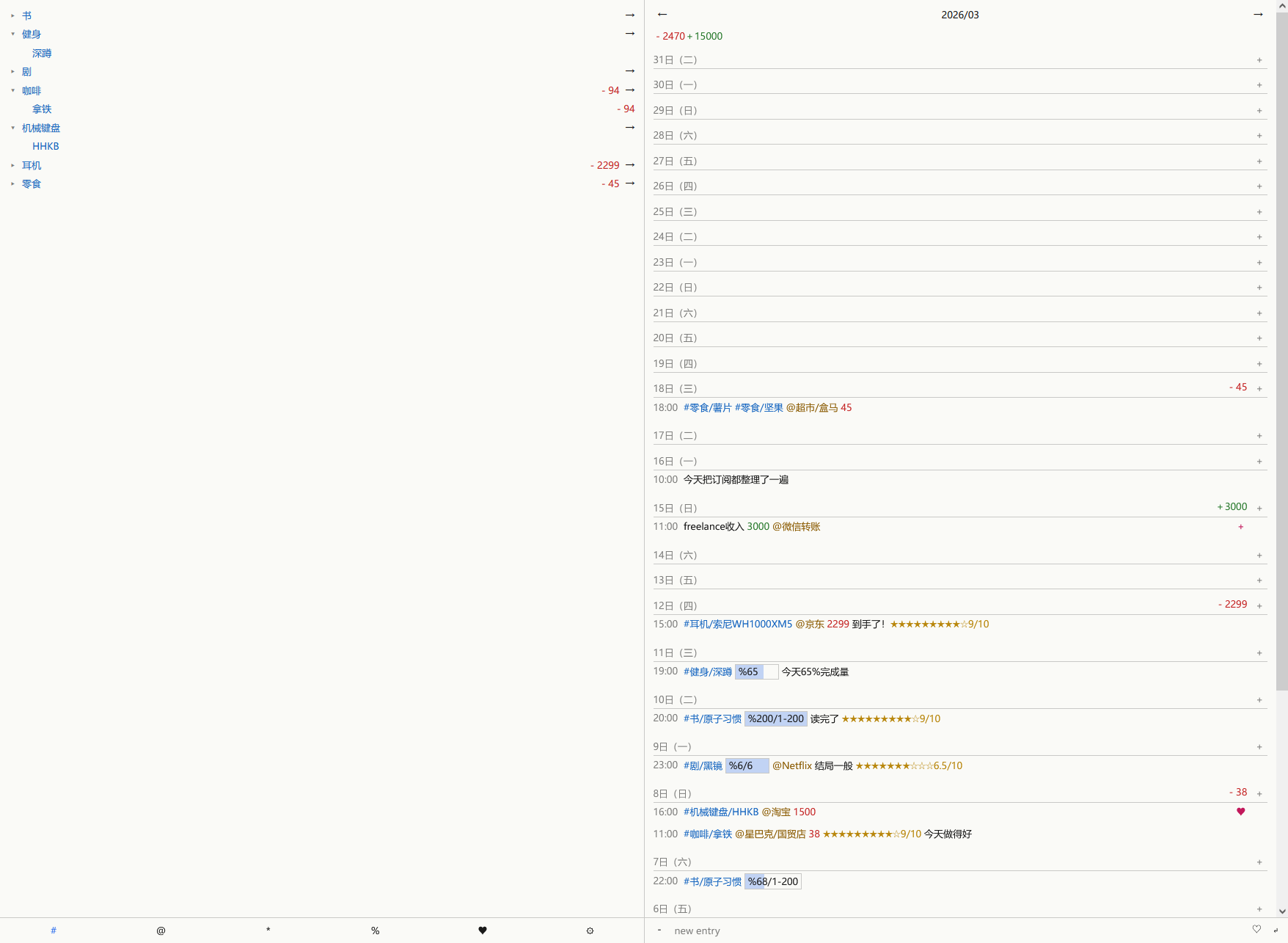Image resolution: width=1288 pixels, height=943 pixels.
Task: Submit the new entry with return icon
Action: click(x=1276, y=931)
